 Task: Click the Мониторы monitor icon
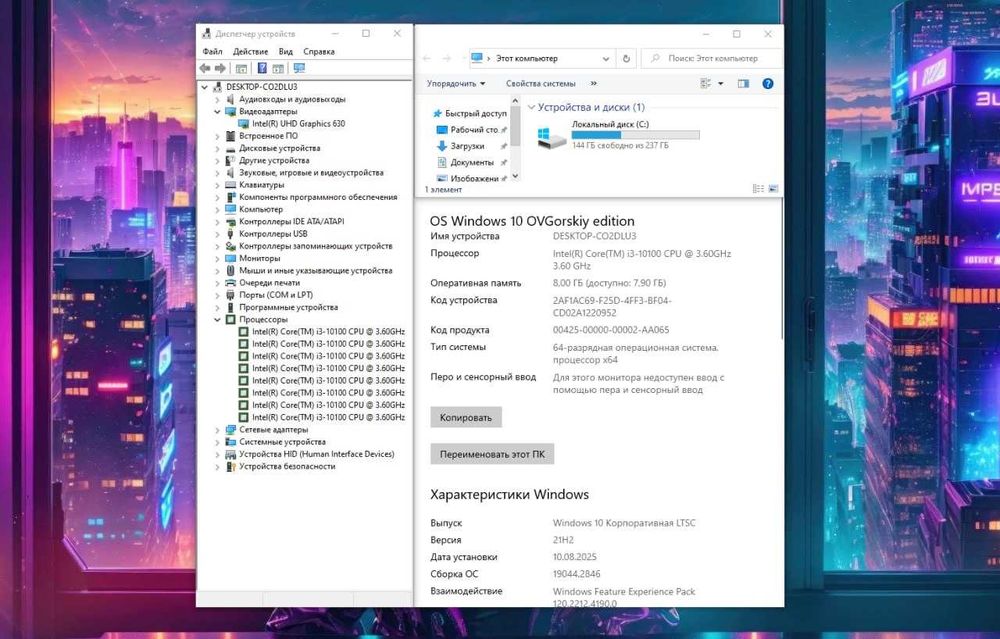pyautogui.click(x=231, y=258)
